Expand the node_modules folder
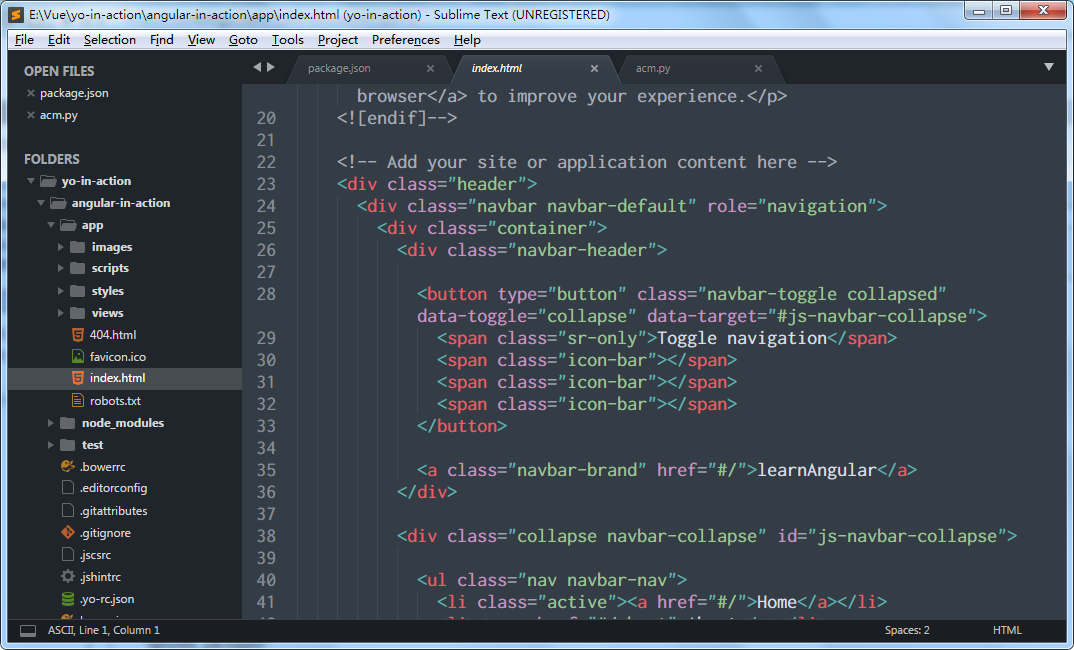Image resolution: width=1074 pixels, height=650 pixels. (x=51, y=423)
